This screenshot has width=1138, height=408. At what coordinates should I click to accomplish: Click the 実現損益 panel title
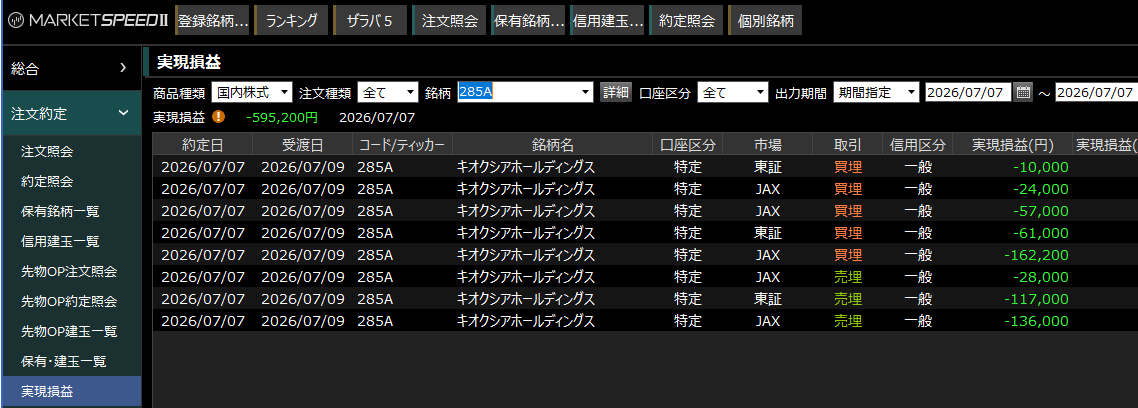pyautogui.click(x=189, y=62)
